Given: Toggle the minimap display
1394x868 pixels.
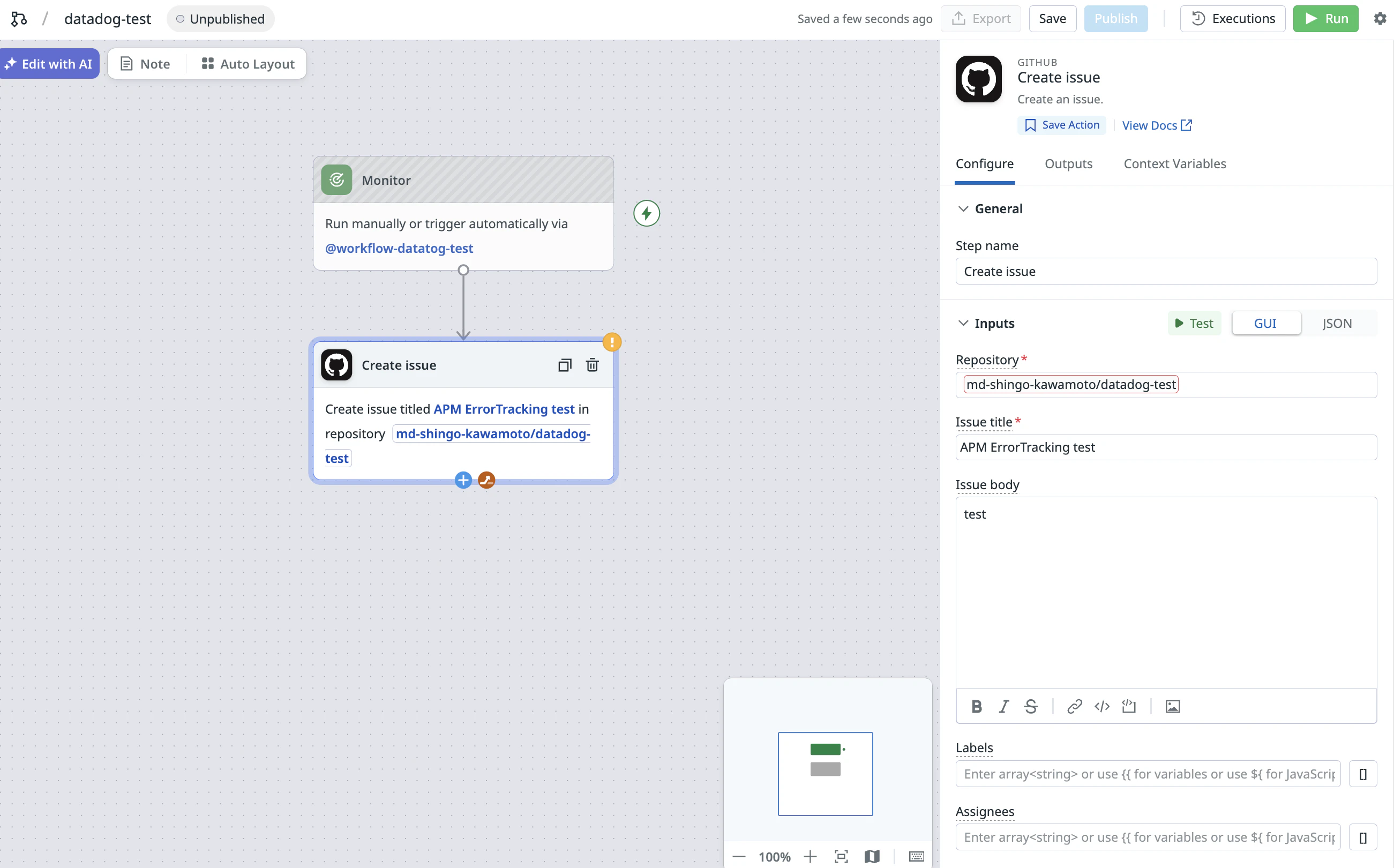Looking at the screenshot, I should pos(872,857).
